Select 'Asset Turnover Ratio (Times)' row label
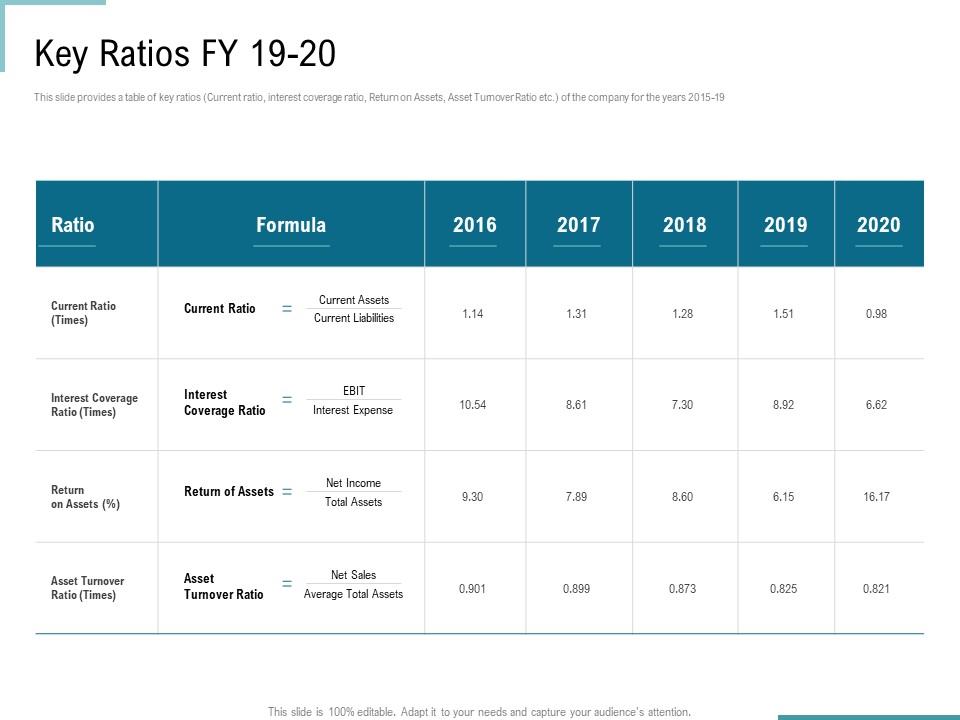Image resolution: width=960 pixels, height=720 pixels. (88, 588)
